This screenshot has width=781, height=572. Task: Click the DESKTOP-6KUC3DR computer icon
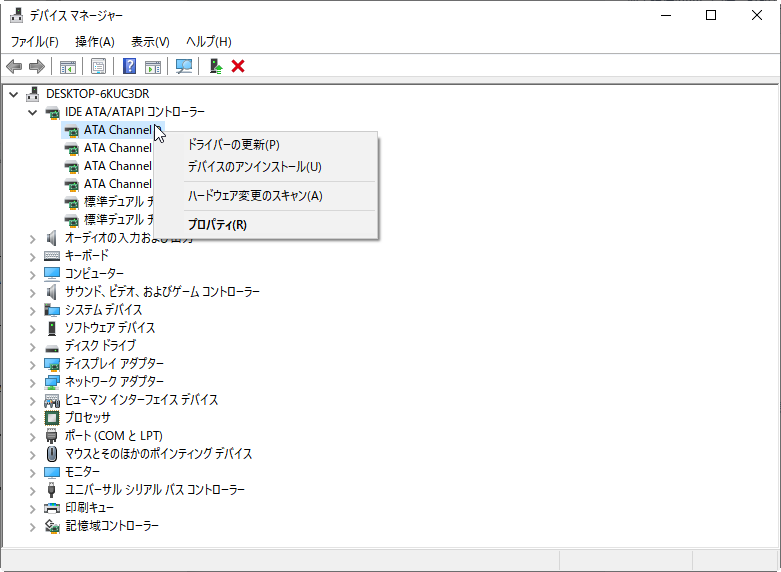33,94
